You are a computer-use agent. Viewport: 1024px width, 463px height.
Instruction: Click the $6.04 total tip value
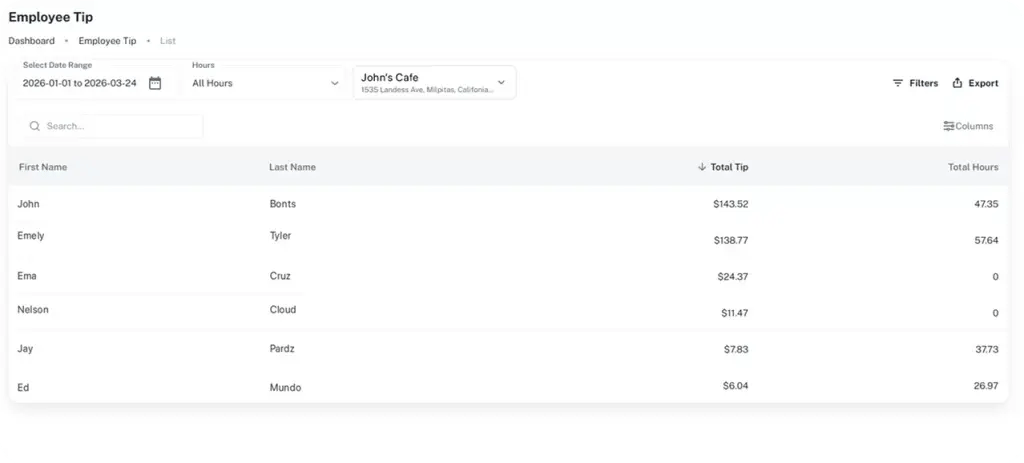pos(735,385)
